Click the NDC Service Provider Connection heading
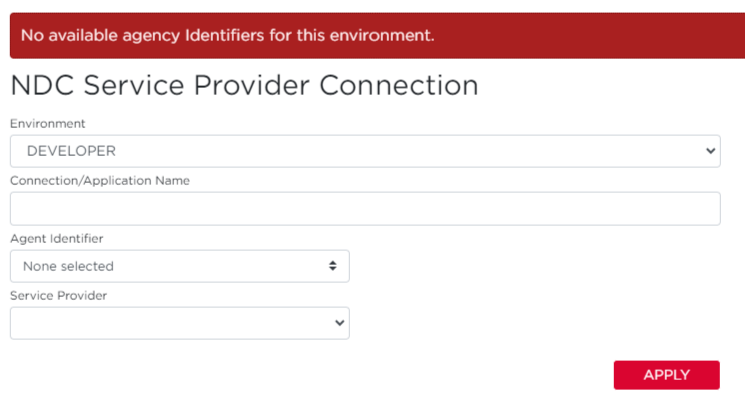Screen dimensions: 745x420 tap(244, 86)
